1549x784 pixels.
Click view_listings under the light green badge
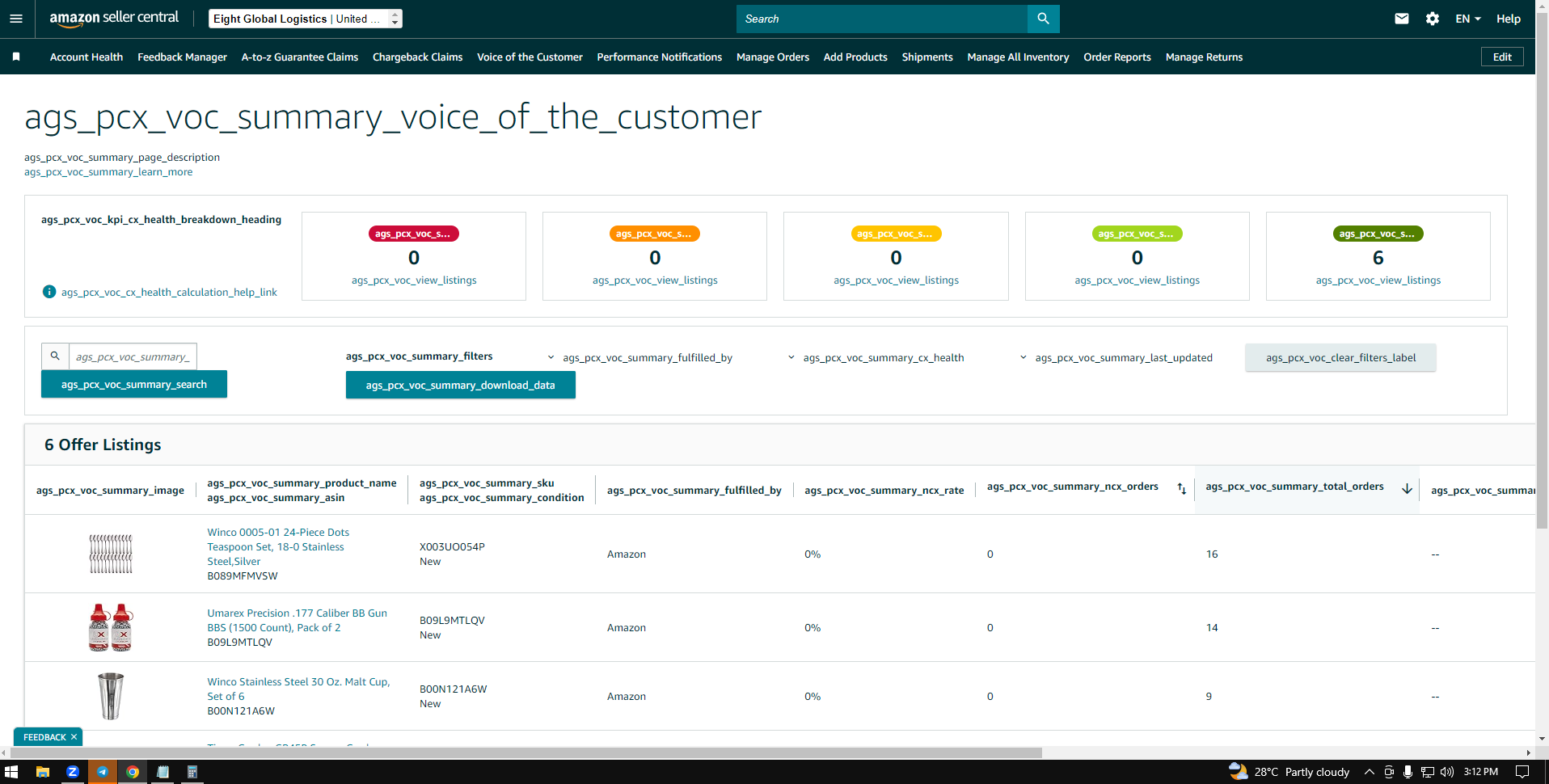[x=1137, y=280]
